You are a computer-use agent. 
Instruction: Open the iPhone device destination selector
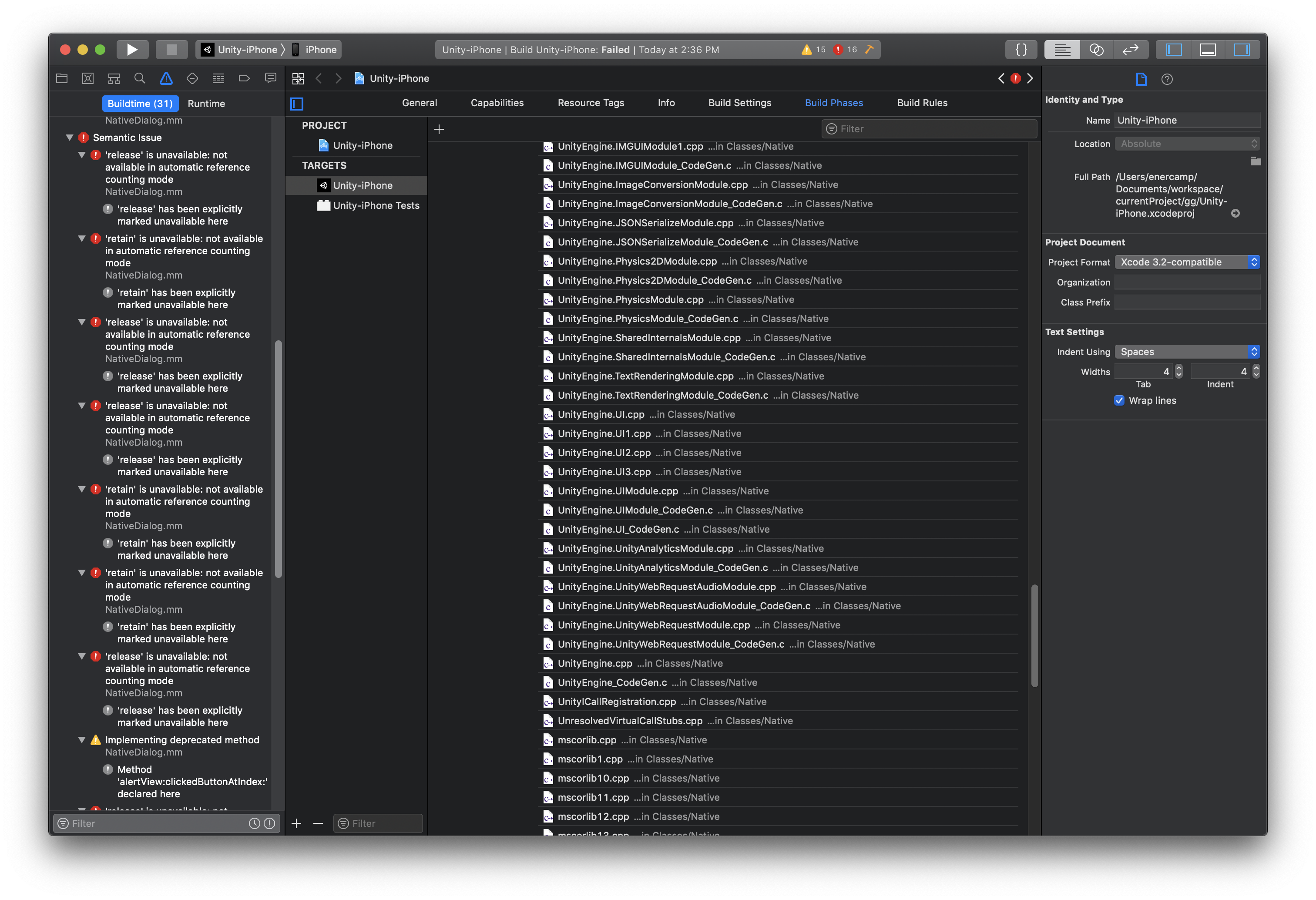(x=315, y=50)
